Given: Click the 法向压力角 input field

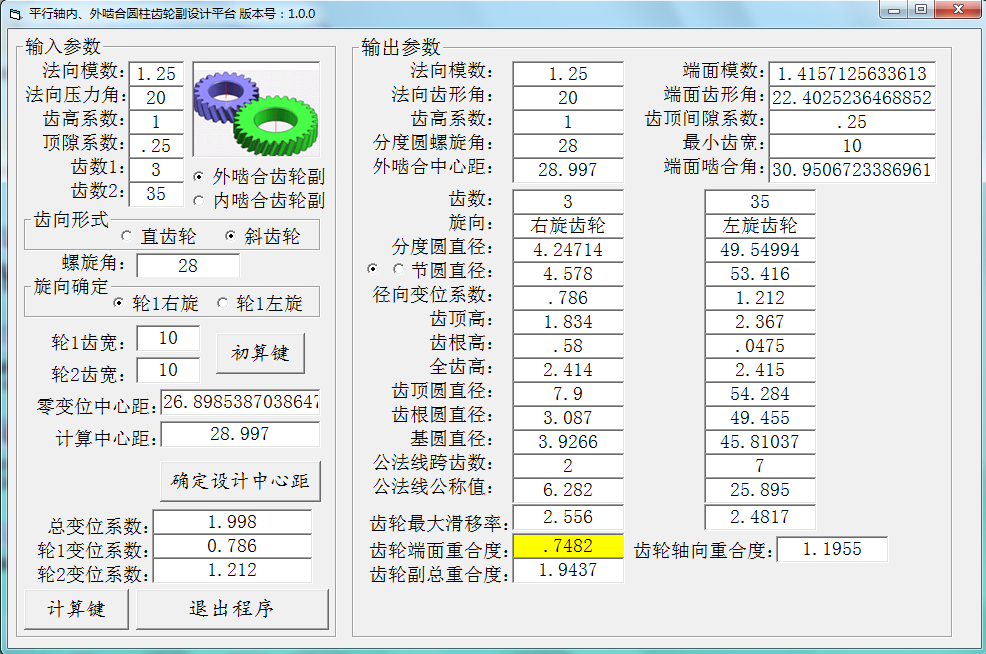Looking at the screenshot, I should coord(156,97).
